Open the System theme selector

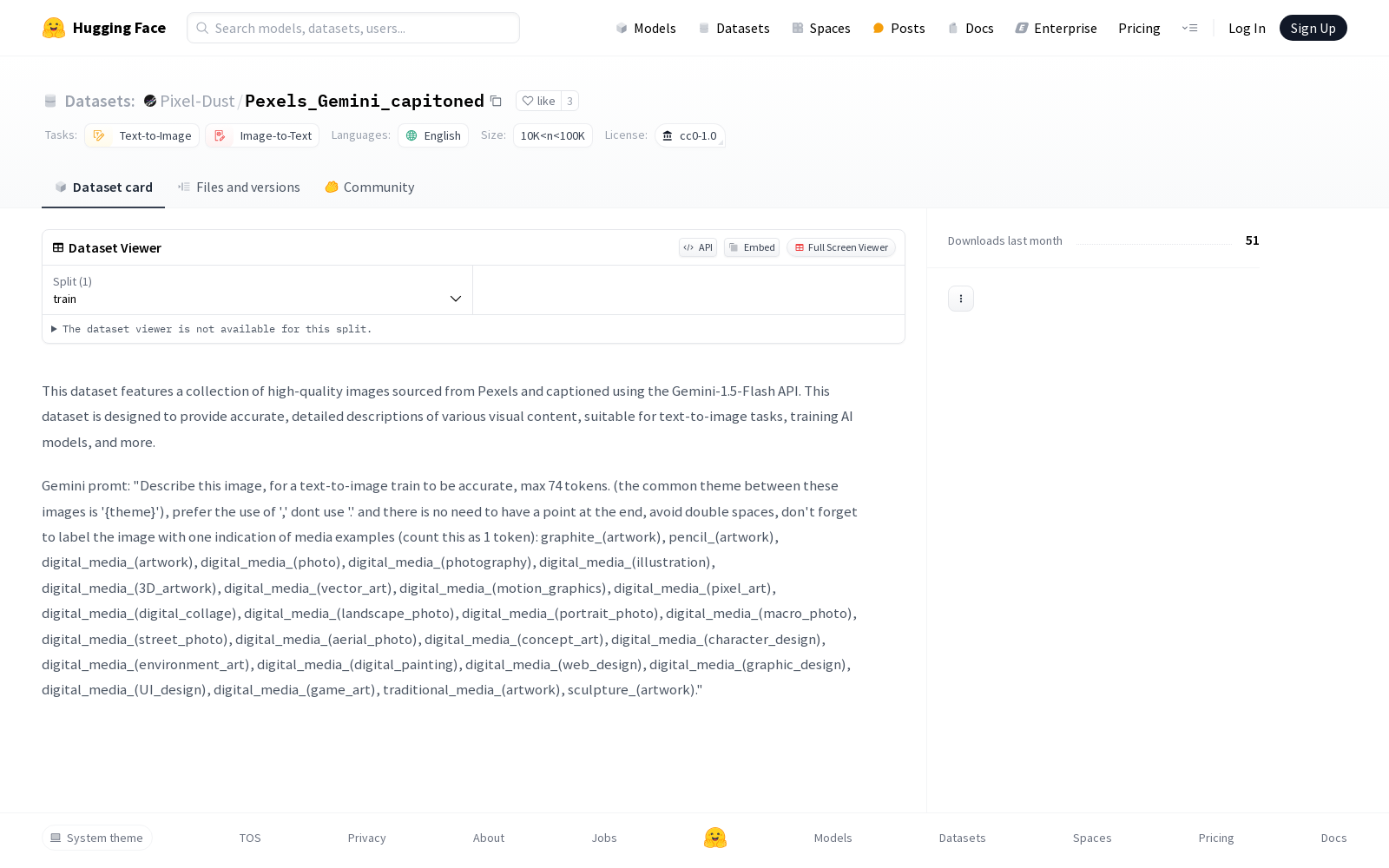click(x=97, y=838)
